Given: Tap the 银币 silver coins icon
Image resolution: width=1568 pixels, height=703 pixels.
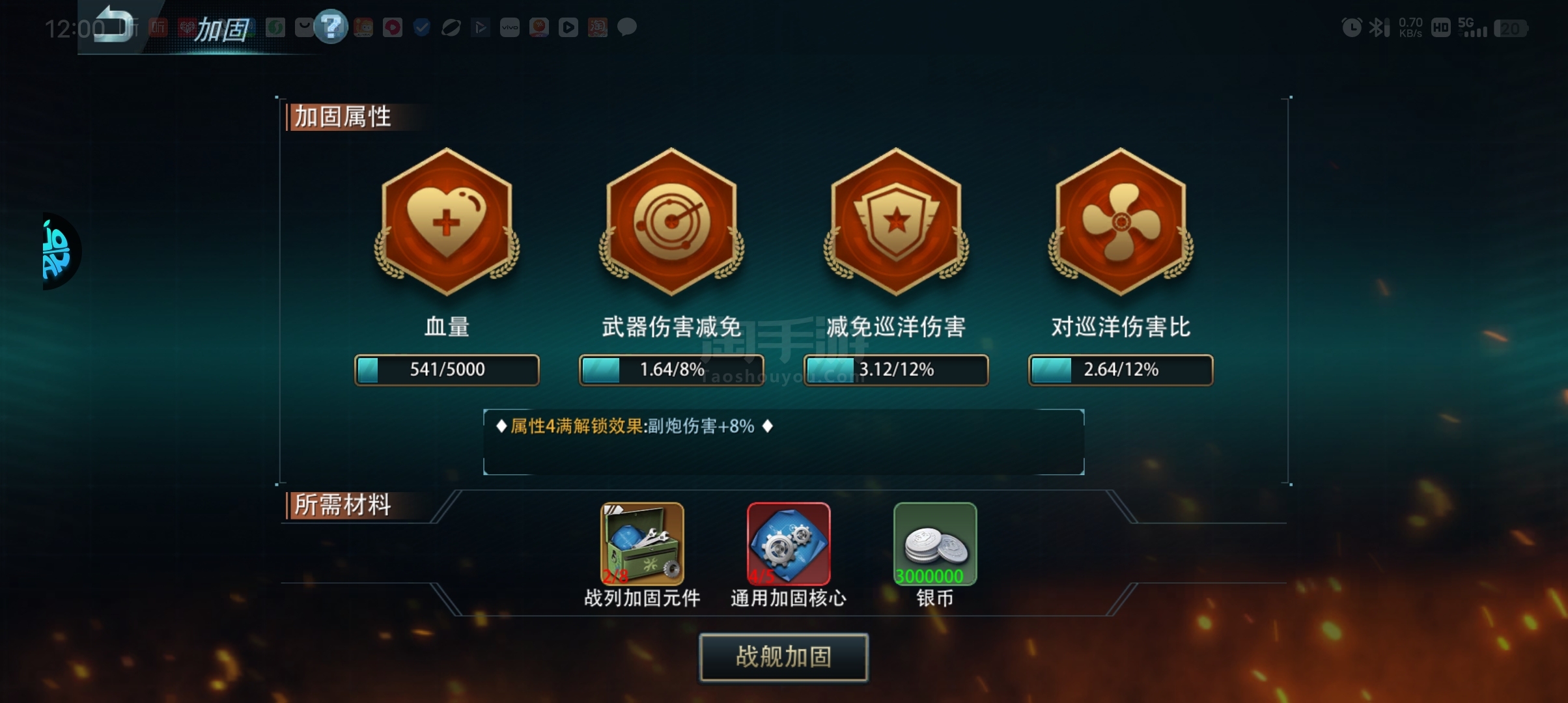Looking at the screenshot, I should coord(935,544).
